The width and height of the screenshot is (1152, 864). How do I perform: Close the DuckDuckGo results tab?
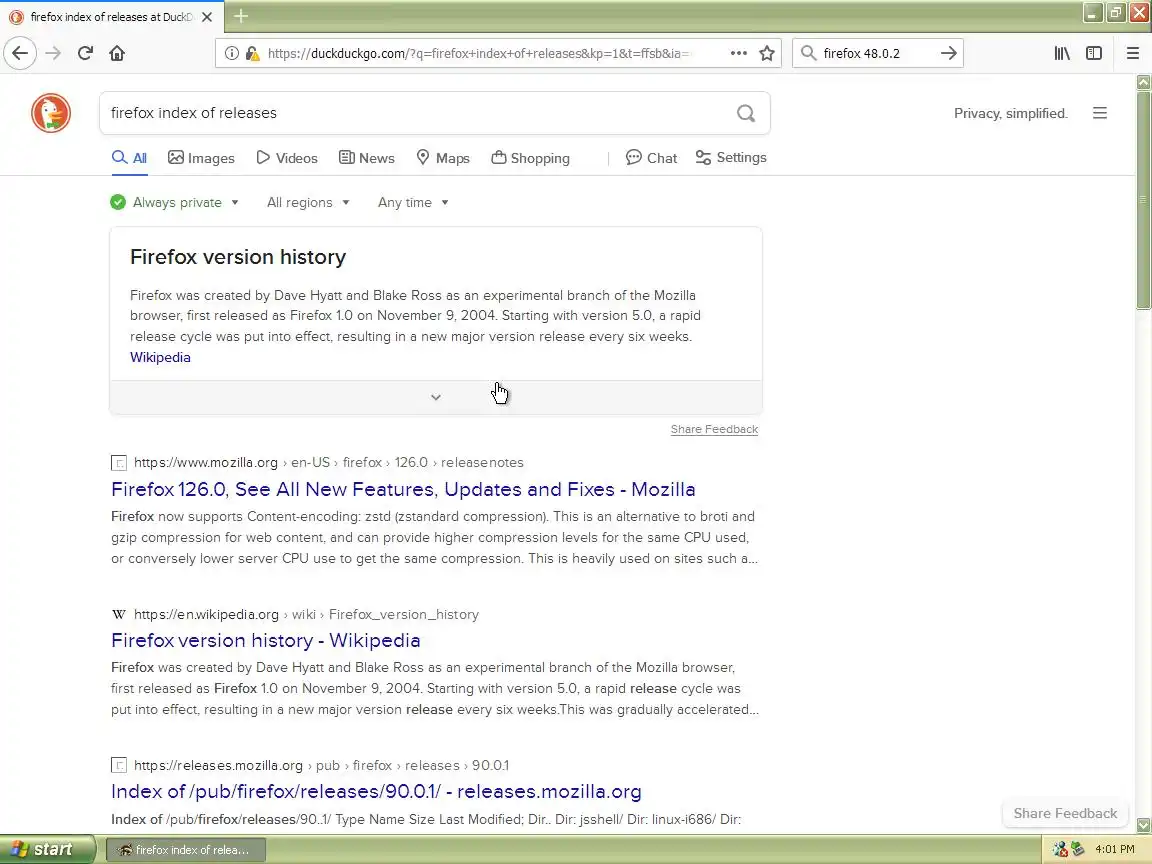[x=207, y=16]
